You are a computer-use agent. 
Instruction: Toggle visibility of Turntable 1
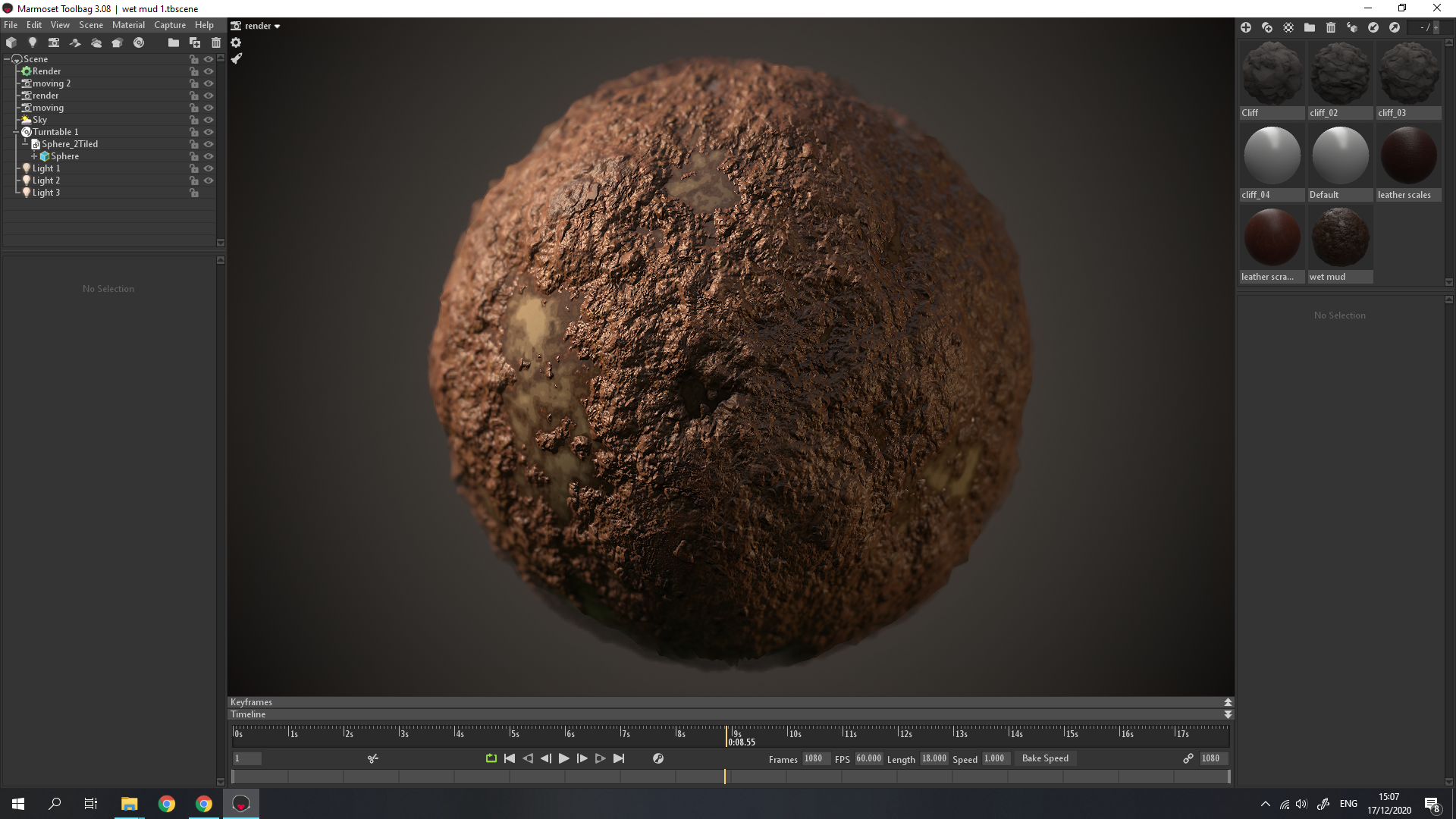209,132
